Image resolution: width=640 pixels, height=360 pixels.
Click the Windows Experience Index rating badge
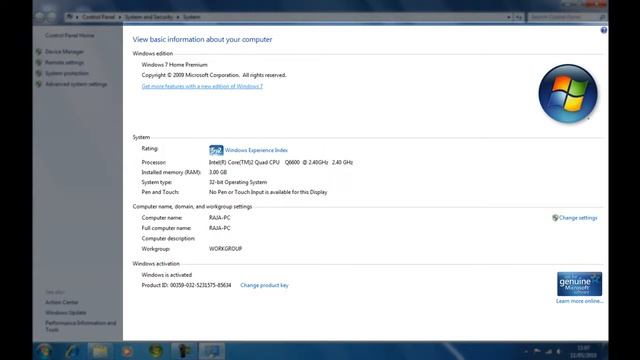pos(216,150)
